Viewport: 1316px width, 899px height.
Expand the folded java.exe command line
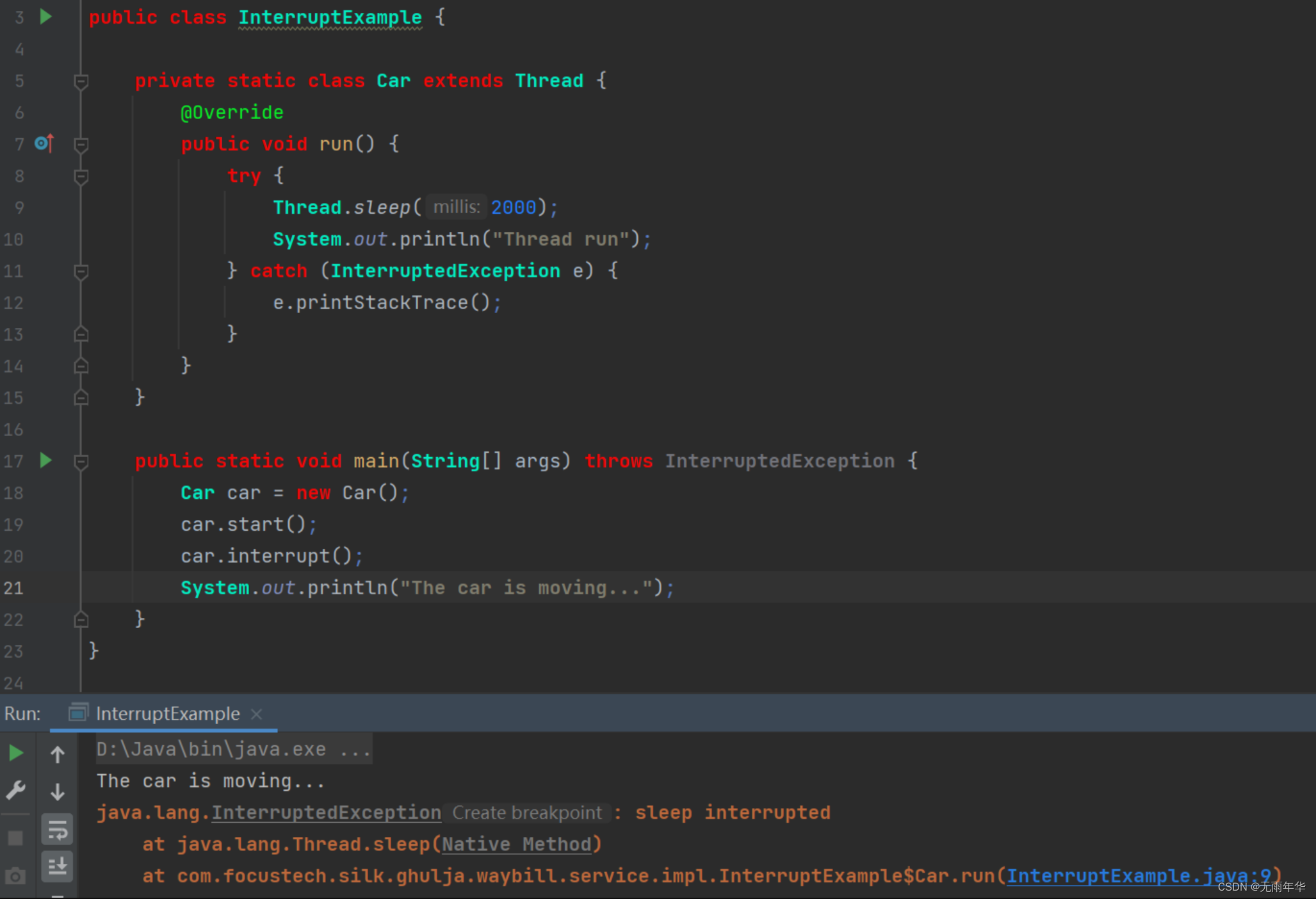coord(234,749)
